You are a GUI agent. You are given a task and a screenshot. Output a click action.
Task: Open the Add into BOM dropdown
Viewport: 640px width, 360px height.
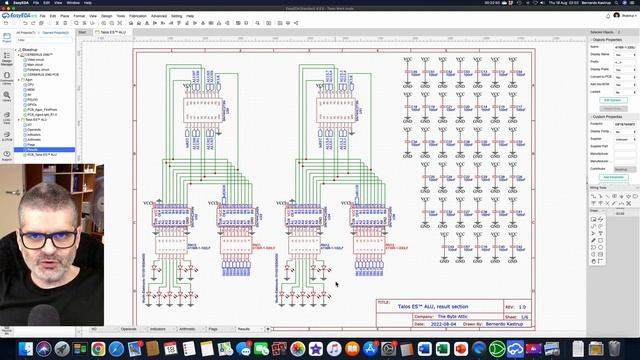[625, 85]
